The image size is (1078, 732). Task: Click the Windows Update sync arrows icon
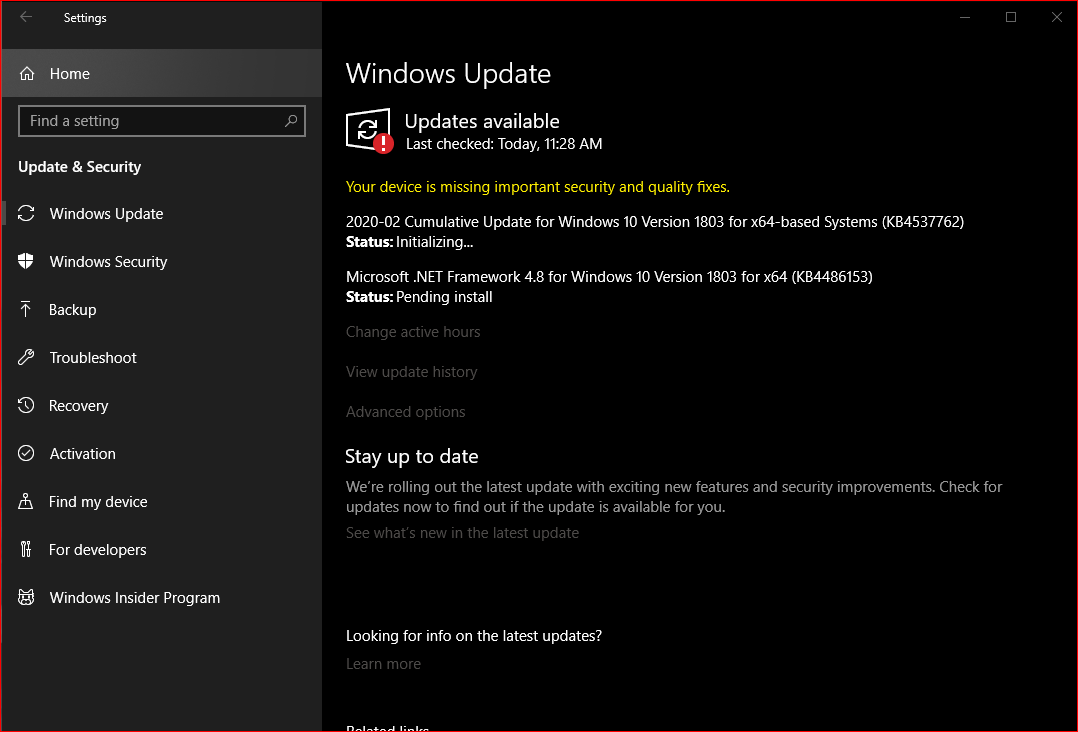coord(26,214)
